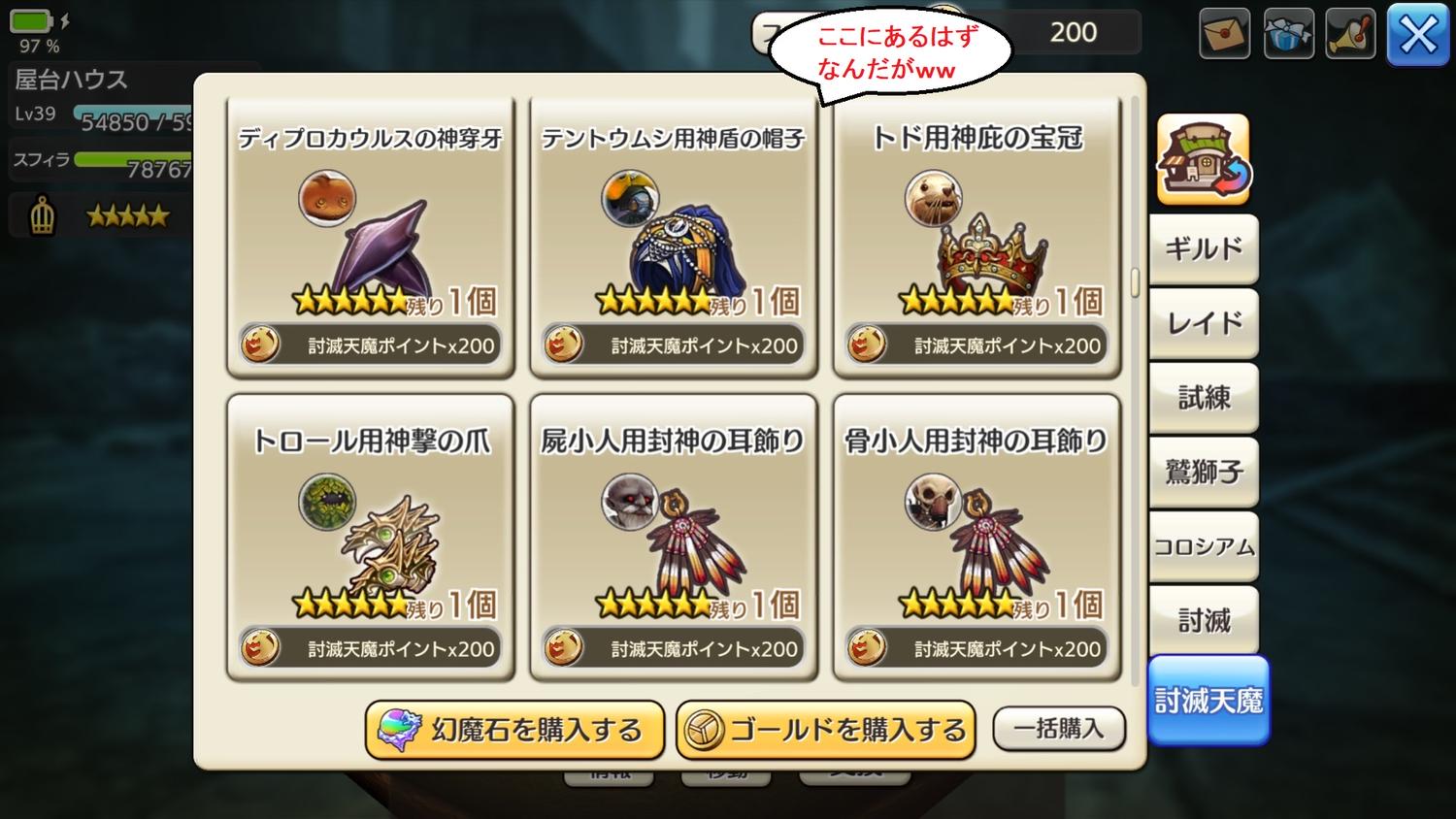This screenshot has width=1456, height=819.
Task: Switch to the 鷲獅子 tab
Action: click(1204, 472)
